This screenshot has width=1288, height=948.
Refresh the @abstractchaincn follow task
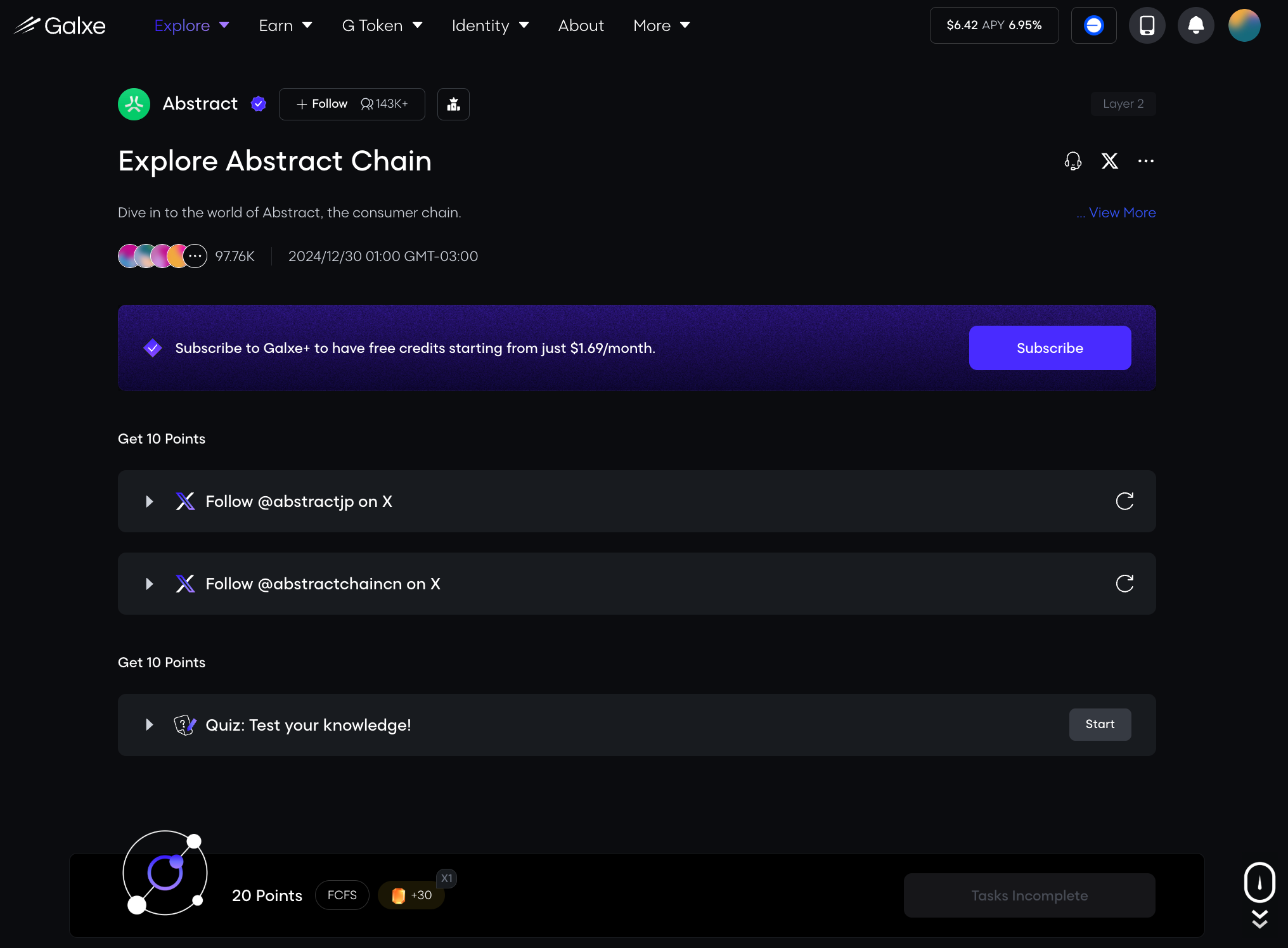pyautogui.click(x=1124, y=584)
